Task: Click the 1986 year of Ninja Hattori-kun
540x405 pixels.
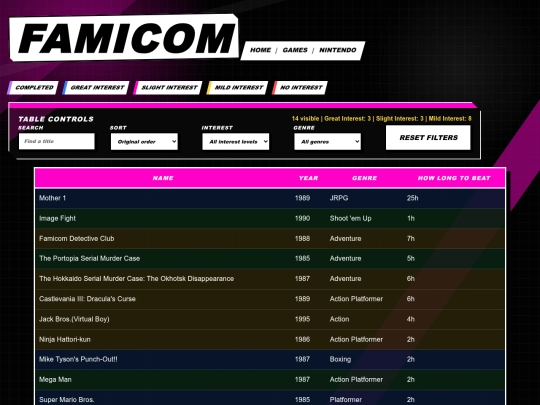Action: coord(302,340)
